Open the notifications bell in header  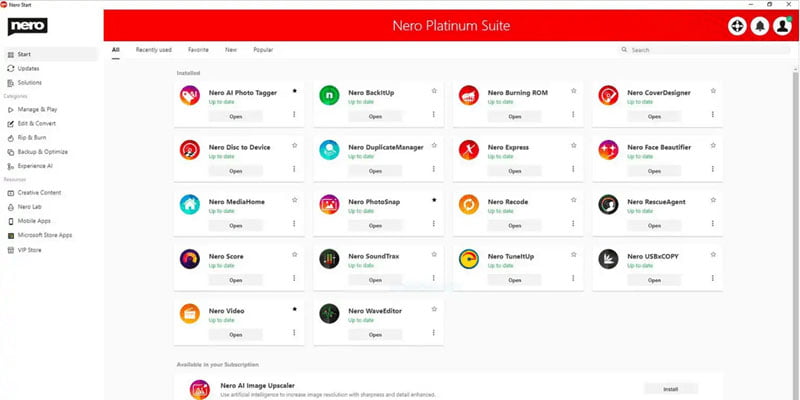[760, 26]
